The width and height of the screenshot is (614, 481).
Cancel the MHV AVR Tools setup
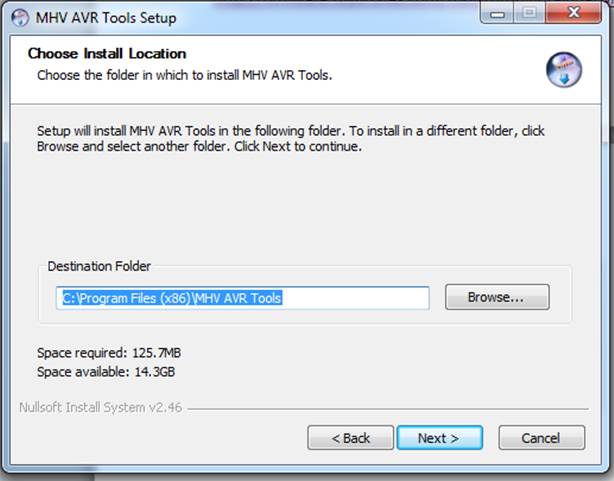click(x=541, y=438)
